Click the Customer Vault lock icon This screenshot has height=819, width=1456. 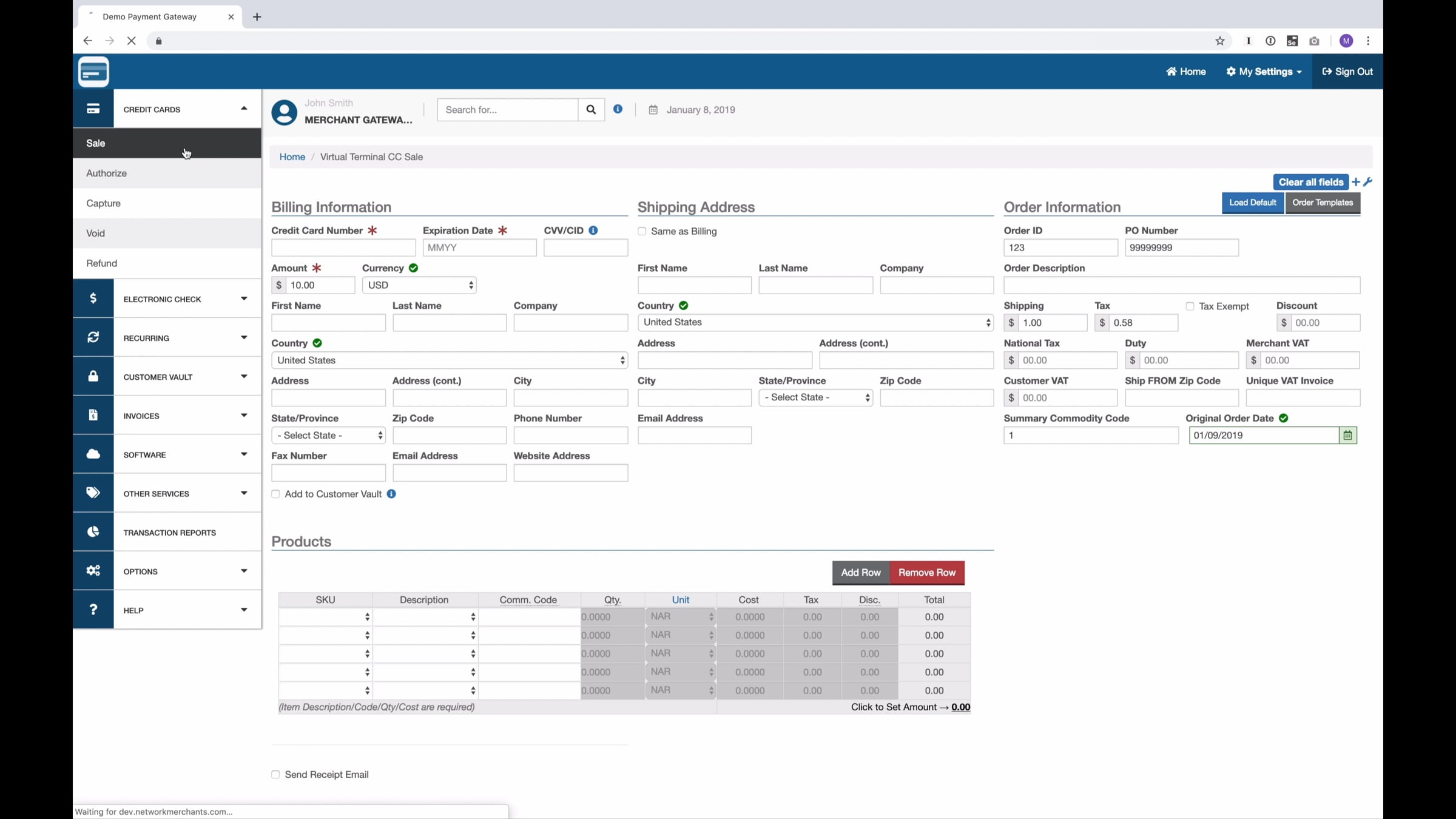(x=93, y=377)
